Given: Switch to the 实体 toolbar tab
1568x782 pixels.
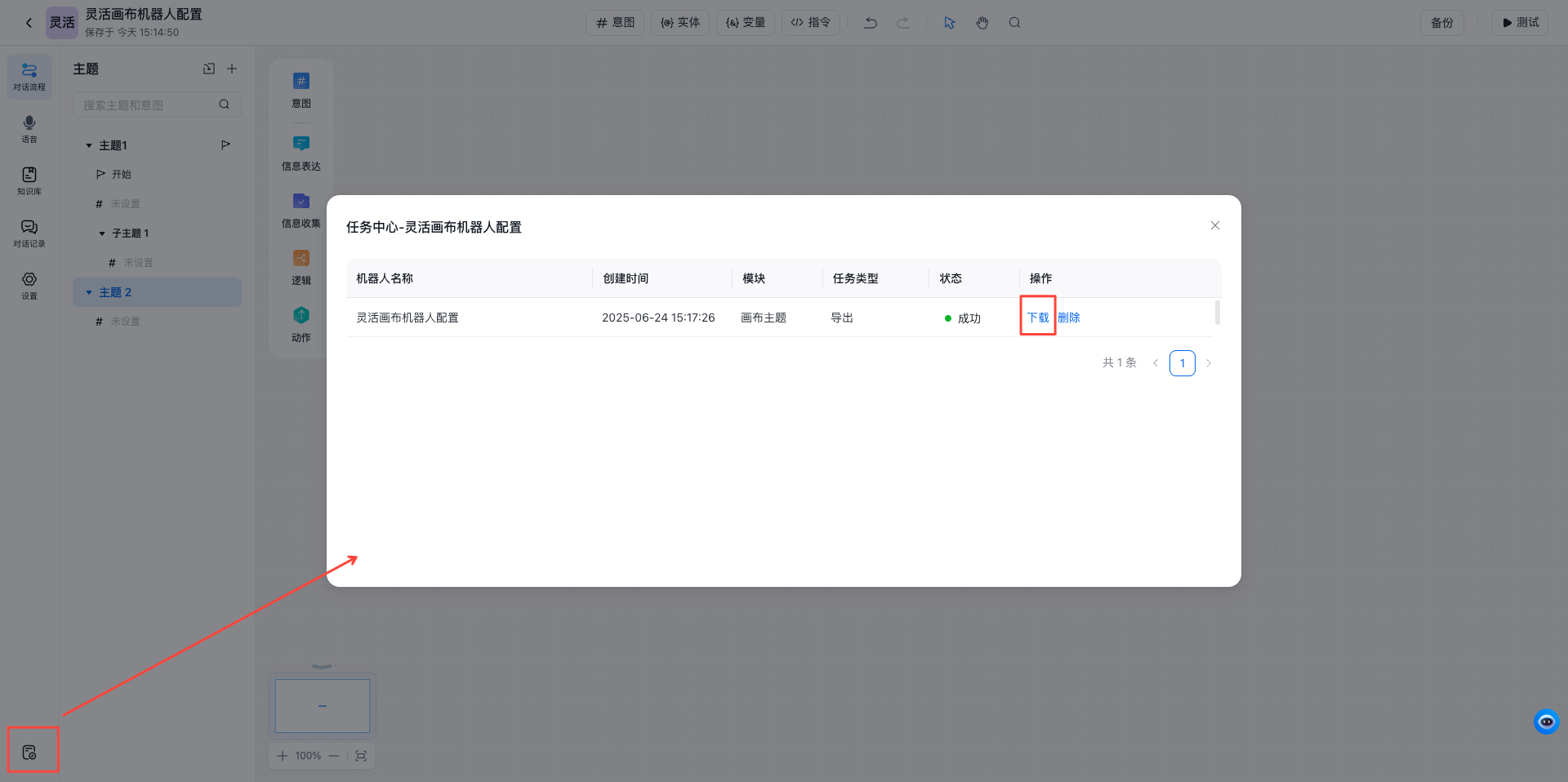Looking at the screenshot, I should click(x=679, y=22).
